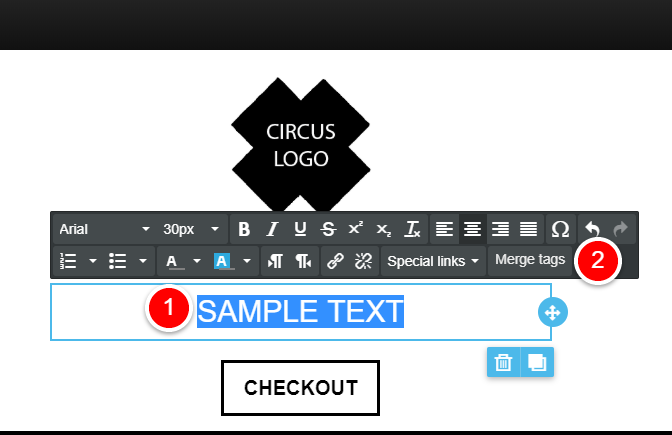This screenshot has height=435, width=672.
Task: Undo the last change
Action: (592, 228)
